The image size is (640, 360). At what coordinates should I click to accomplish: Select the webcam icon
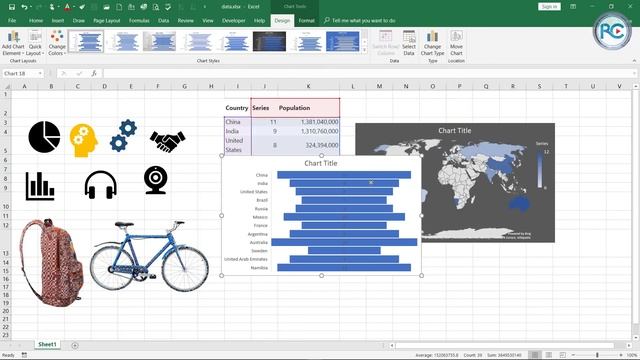[156, 180]
